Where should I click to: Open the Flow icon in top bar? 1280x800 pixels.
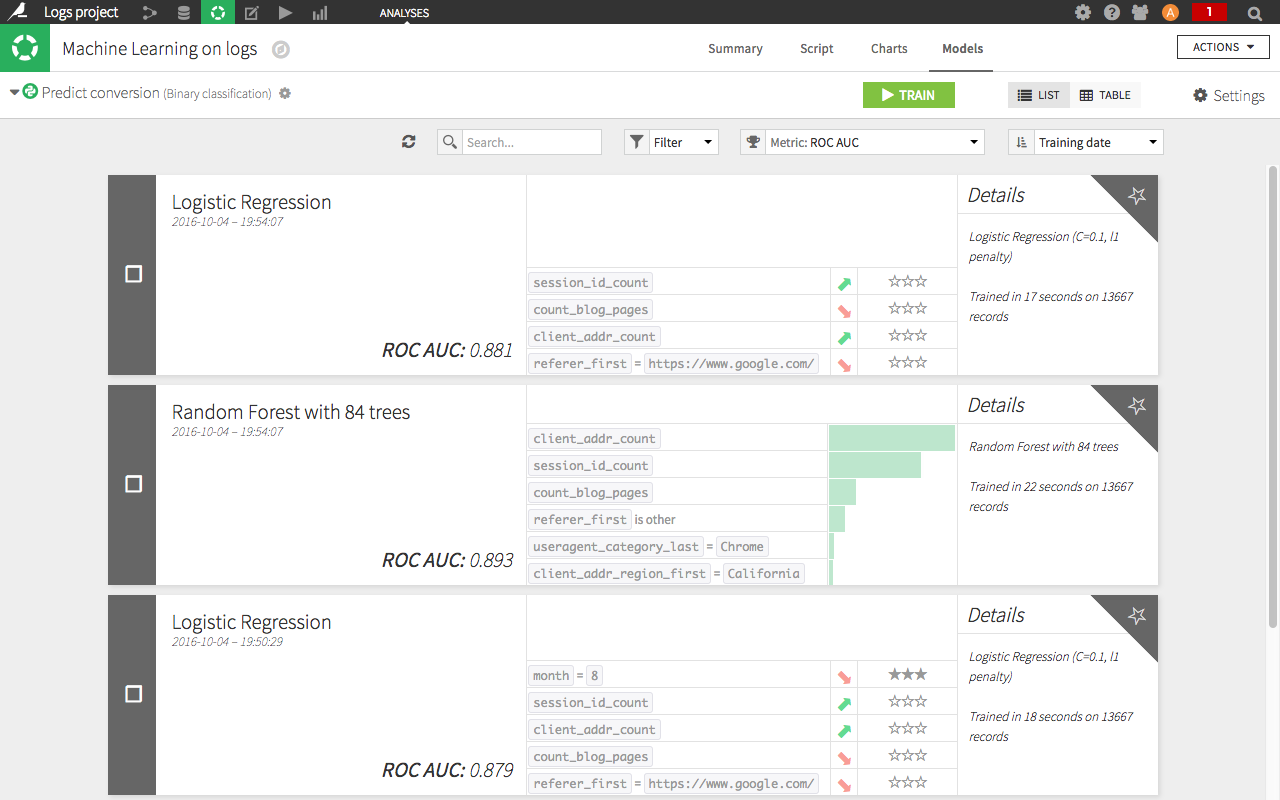pyautogui.click(x=149, y=13)
